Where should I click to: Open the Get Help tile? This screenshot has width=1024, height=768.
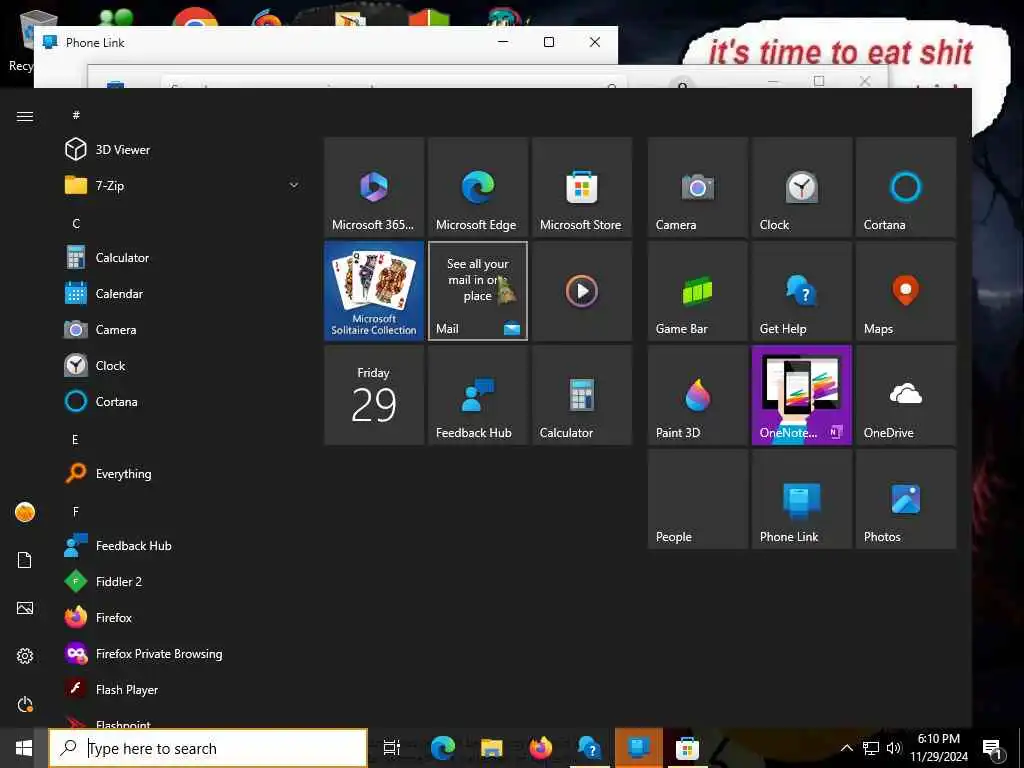click(802, 291)
